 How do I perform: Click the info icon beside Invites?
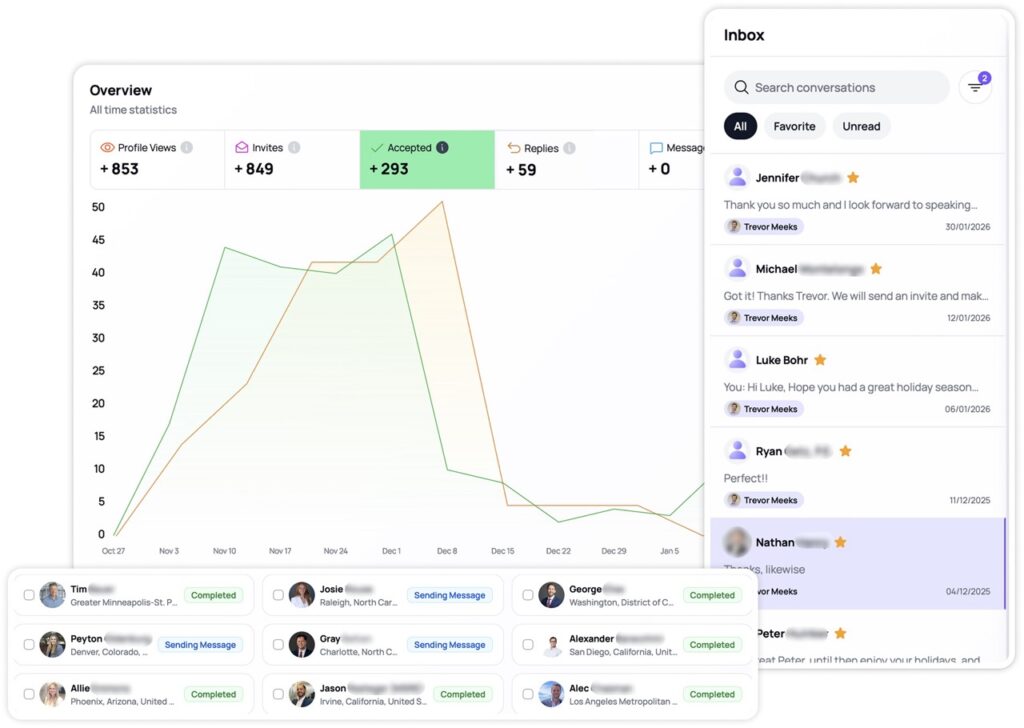click(294, 148)
